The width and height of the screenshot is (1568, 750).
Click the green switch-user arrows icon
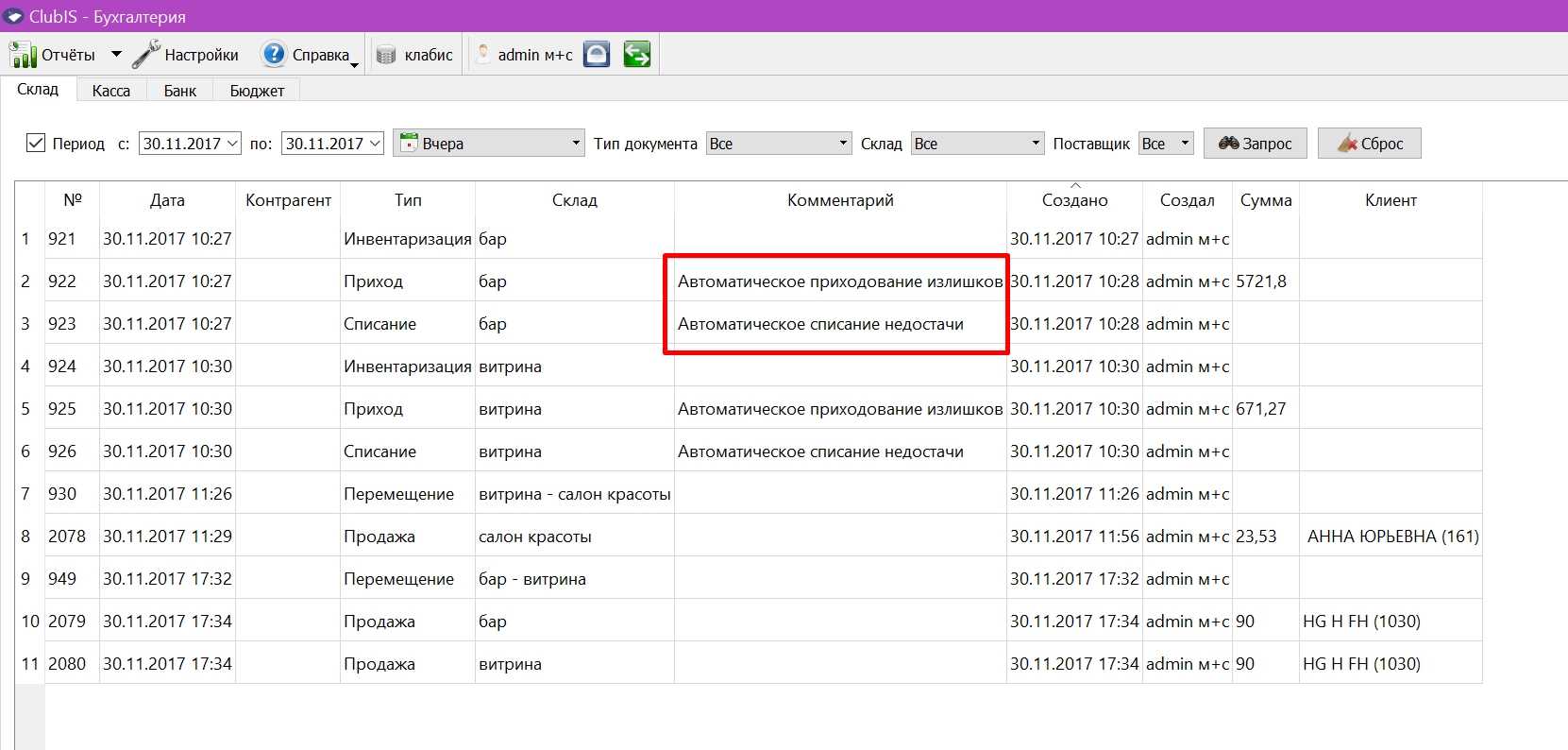(637, 55)
